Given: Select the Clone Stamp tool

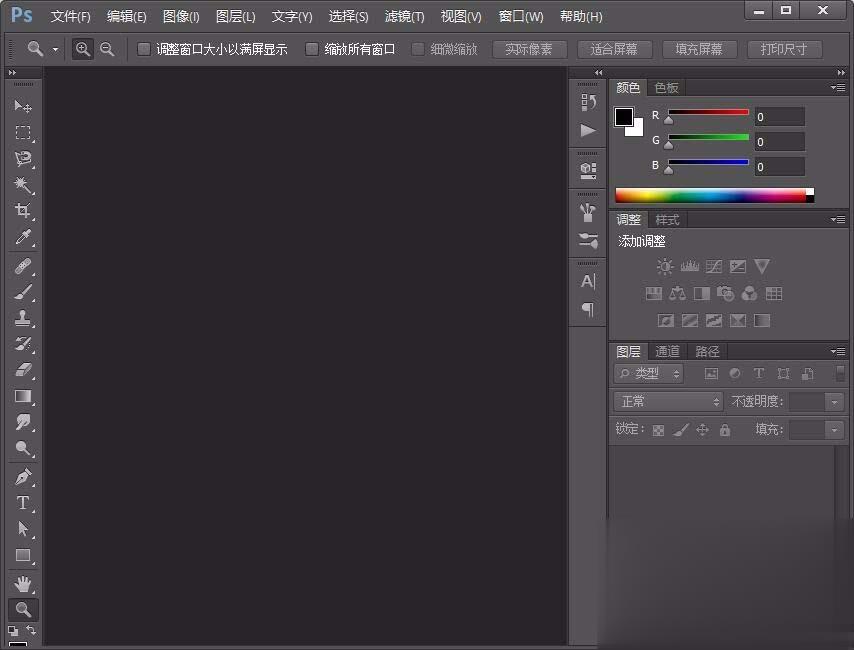Looking at the screenshot, I should (23, 319).
